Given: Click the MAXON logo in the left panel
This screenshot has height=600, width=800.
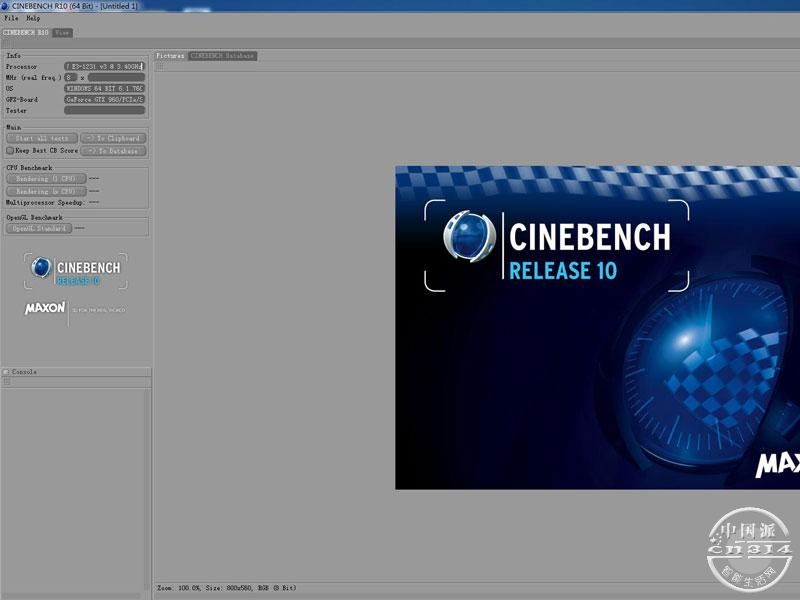Looking at the screenshot, I should [45, 309].
